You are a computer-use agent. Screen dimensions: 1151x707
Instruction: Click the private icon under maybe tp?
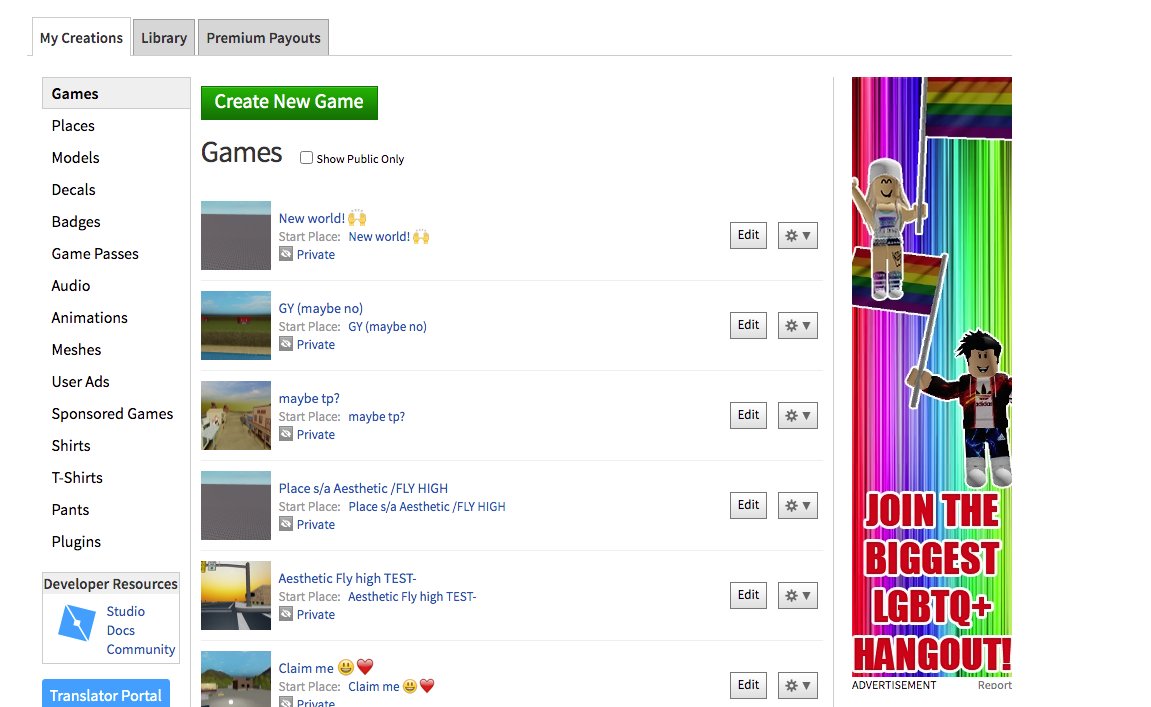[x=286, y=434]
